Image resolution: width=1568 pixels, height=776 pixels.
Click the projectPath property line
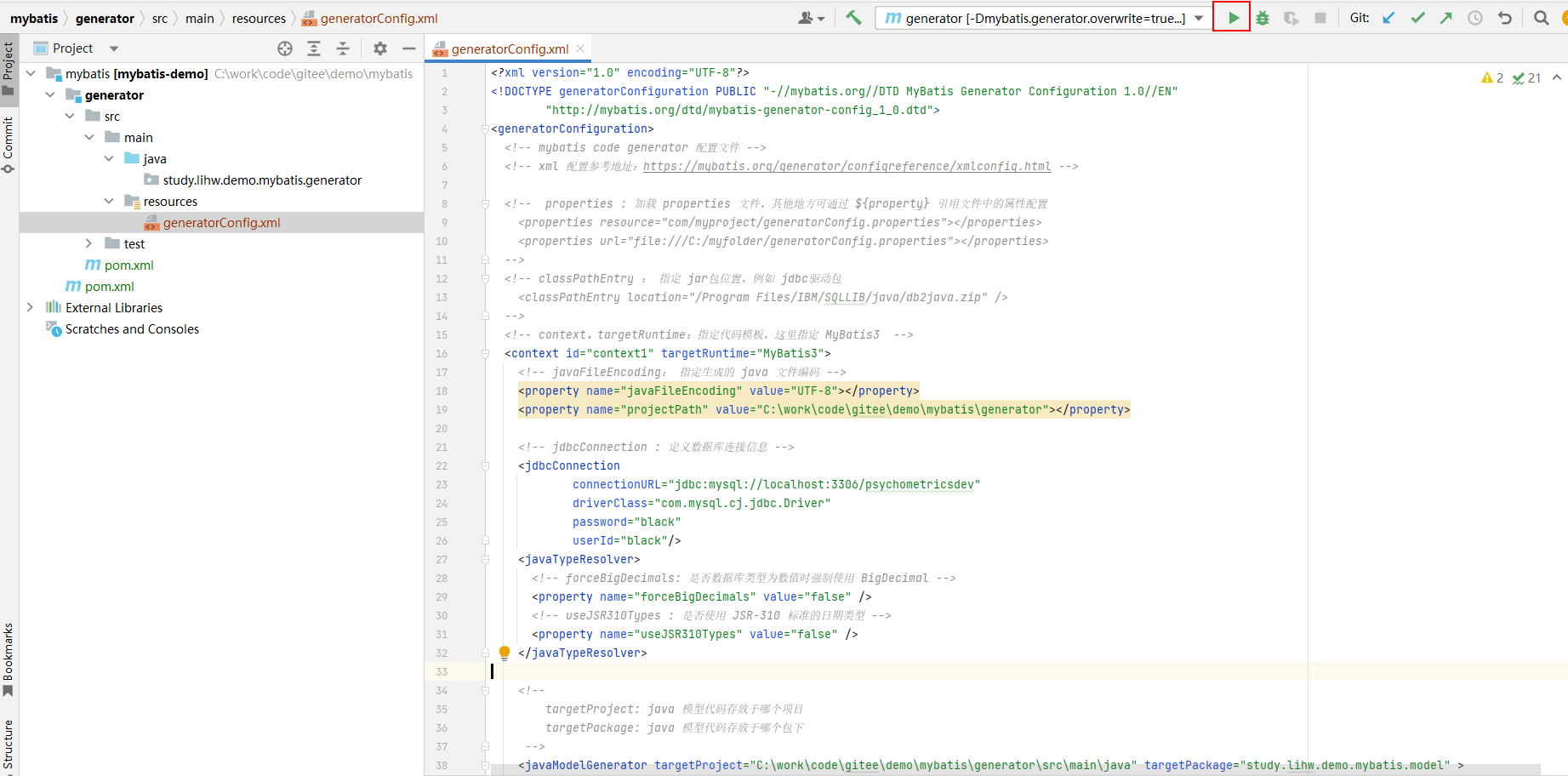[824, 410]
